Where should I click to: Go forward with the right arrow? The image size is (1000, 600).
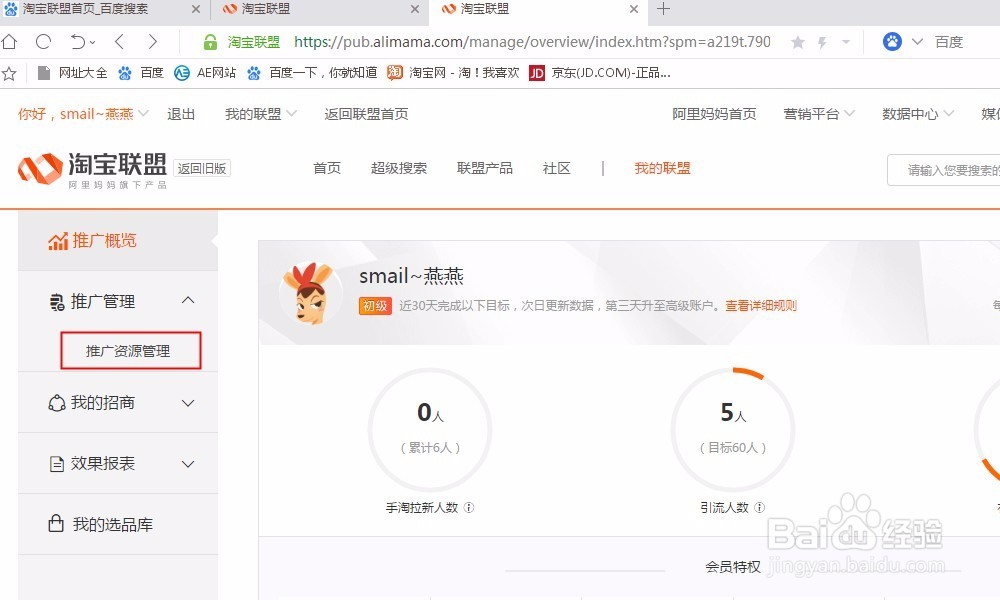[152, 42]
